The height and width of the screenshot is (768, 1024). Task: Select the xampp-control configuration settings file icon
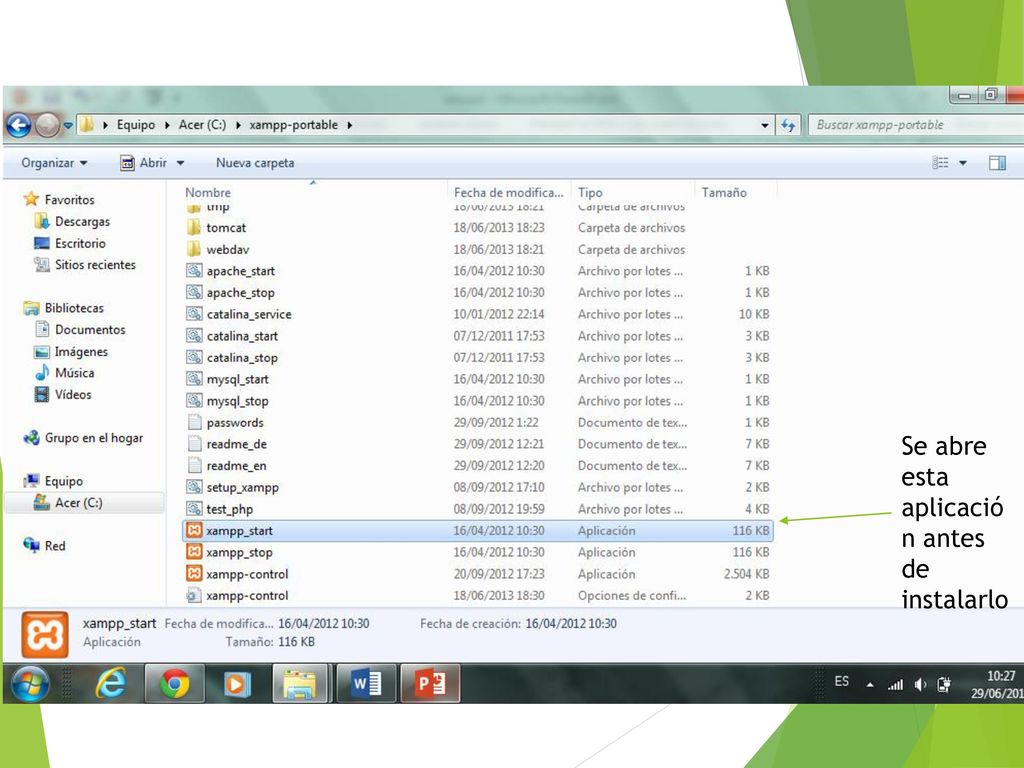(x=194, y=595)
